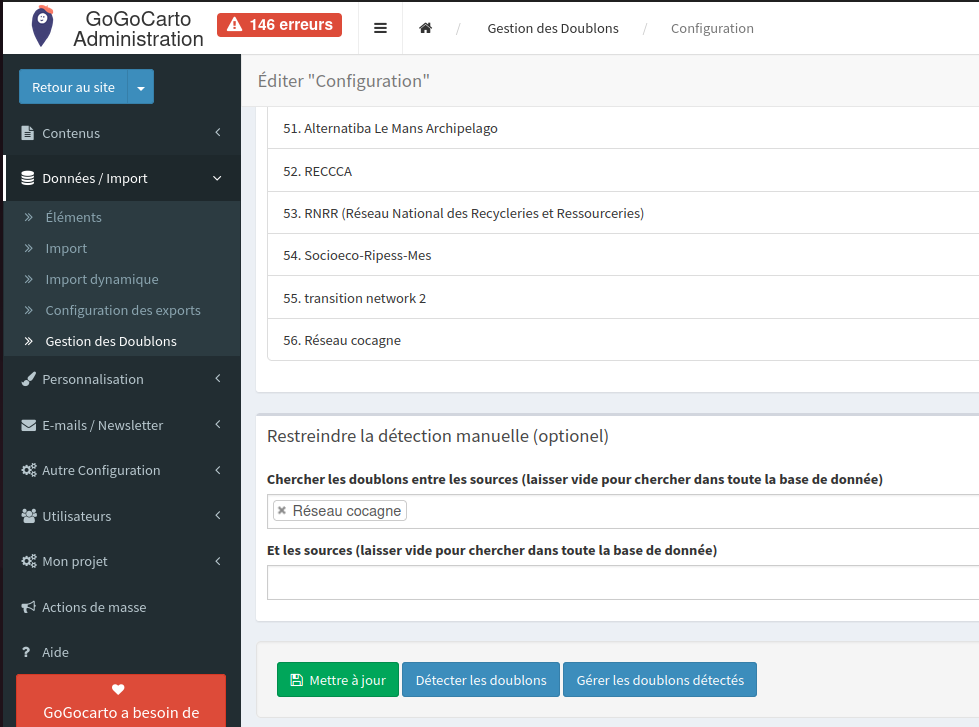Open Configuration des exports submenu item
Viewport: 979px width, 727px height.
[x=123, y=310]
